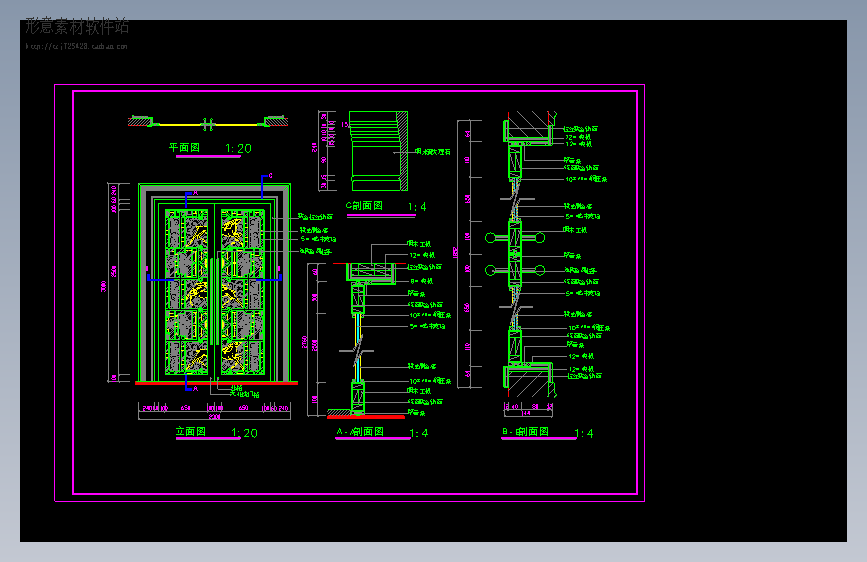Click the C剖面图 title label
The height and width of the screenshot is (562, 867).
tap(364, 206)
